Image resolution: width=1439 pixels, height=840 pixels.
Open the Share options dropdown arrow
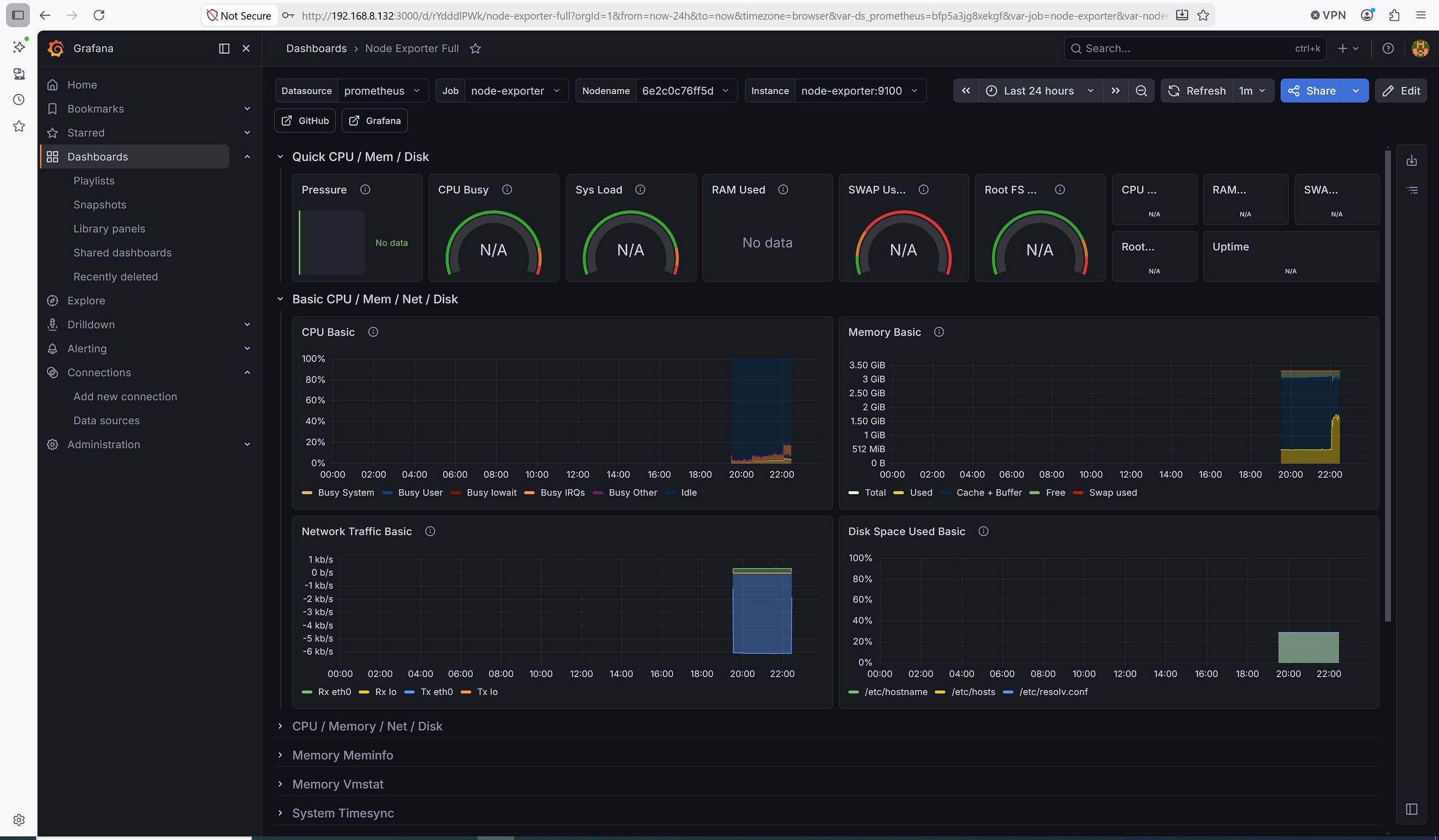pos(1355,91)
